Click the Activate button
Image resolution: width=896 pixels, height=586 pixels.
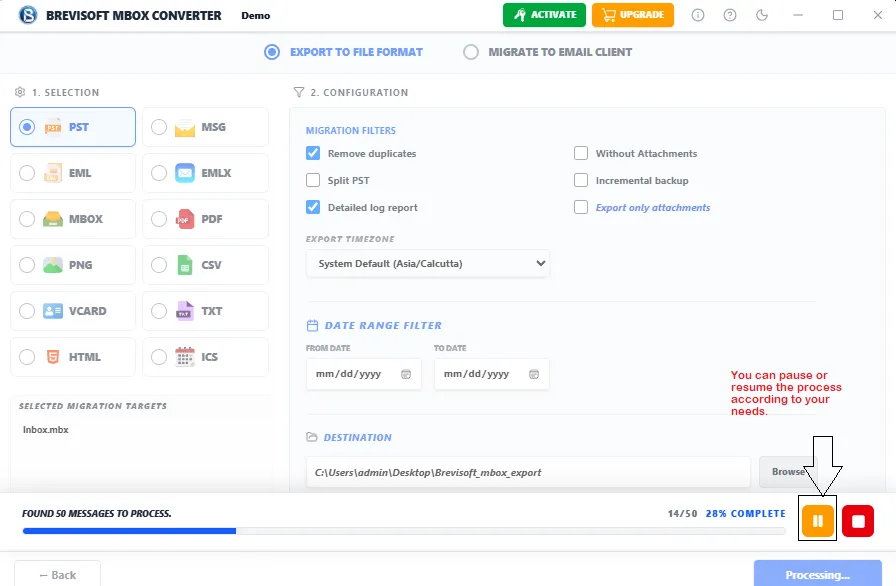pyautogui.click(x=544, y=15)
